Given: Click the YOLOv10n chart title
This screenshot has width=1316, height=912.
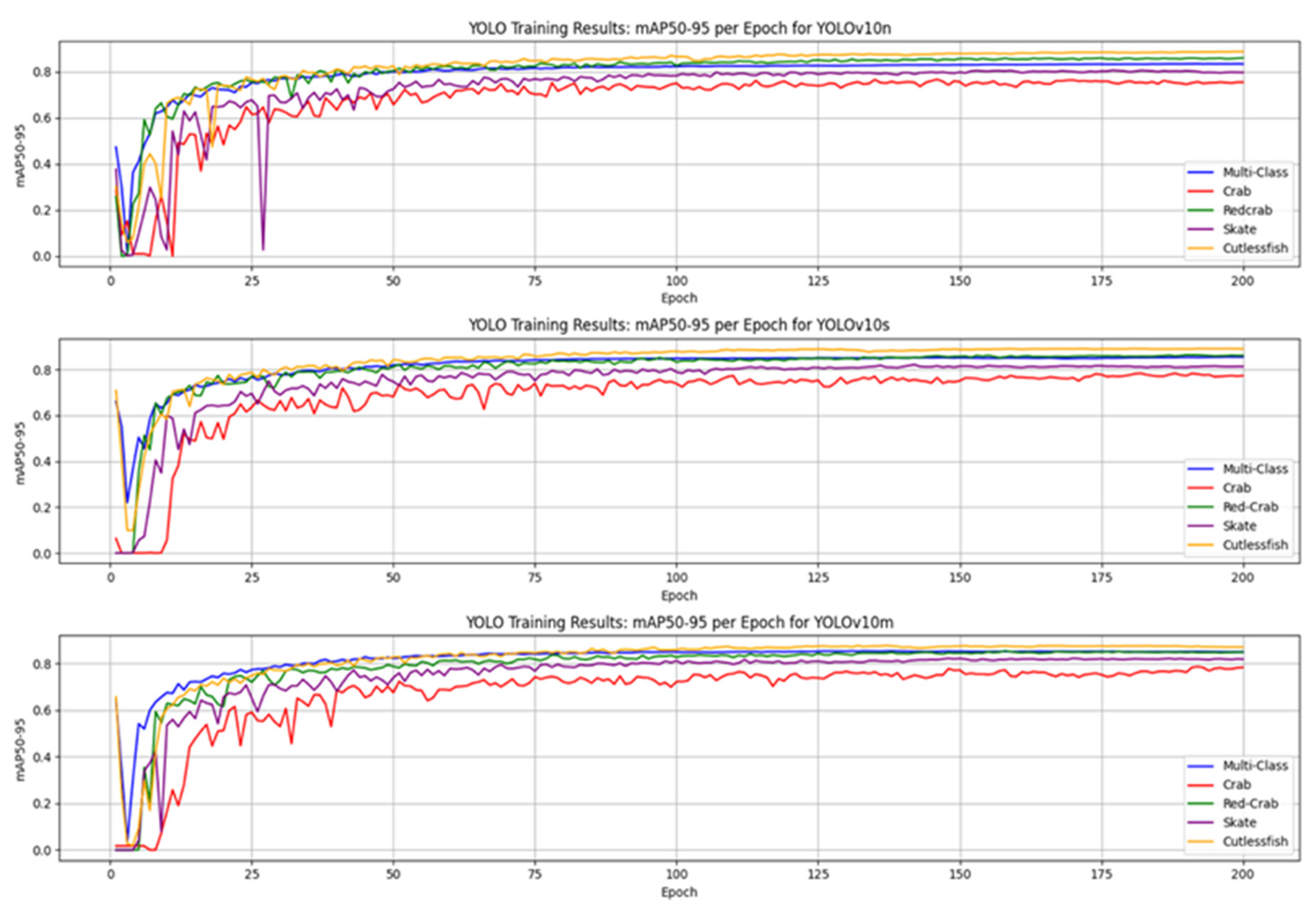Looking at the screenshot, I should [x=679, y=28].
